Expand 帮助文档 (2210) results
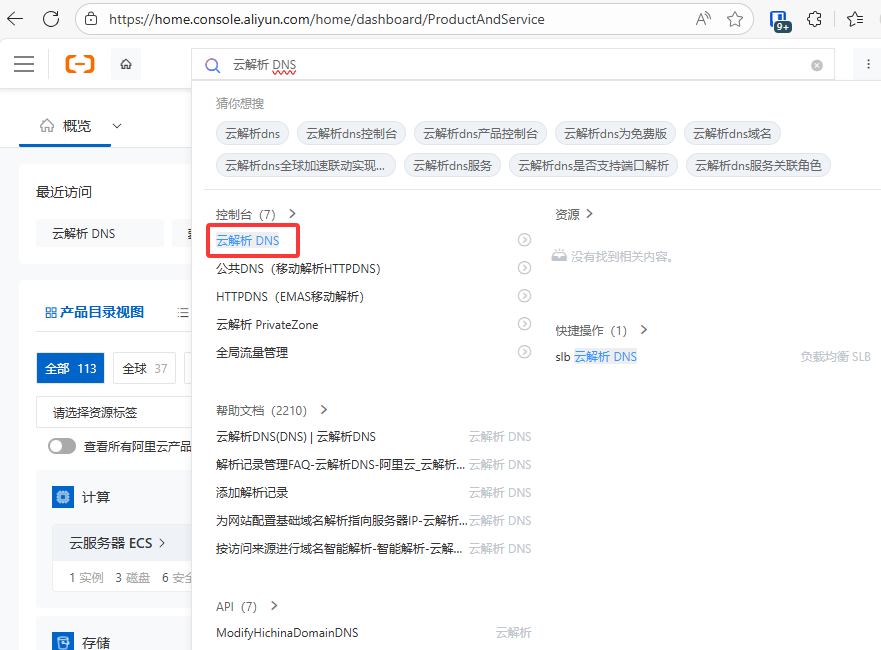881x650 pixels. [x=323, y=410]
